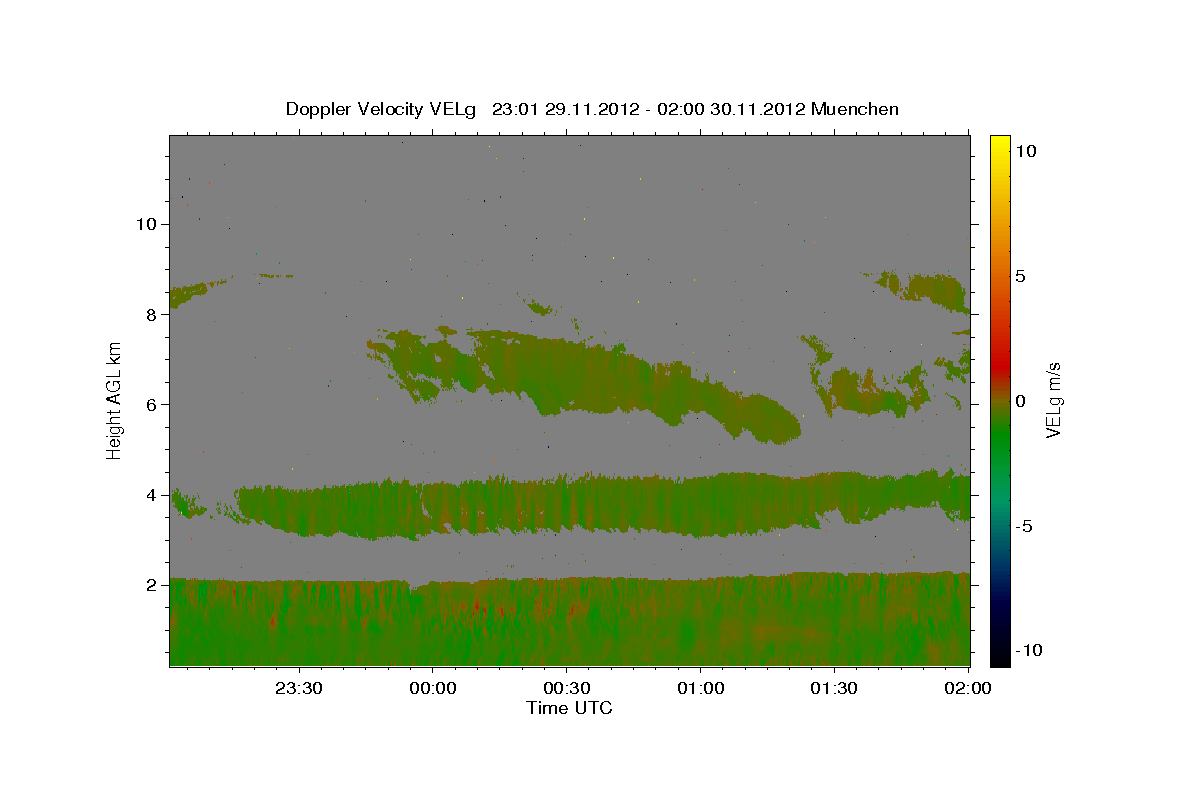The width and height of the screenshot is (1200, 800).
Task: Click the colorbar tick label "0"
Action: click(1023, 401)
